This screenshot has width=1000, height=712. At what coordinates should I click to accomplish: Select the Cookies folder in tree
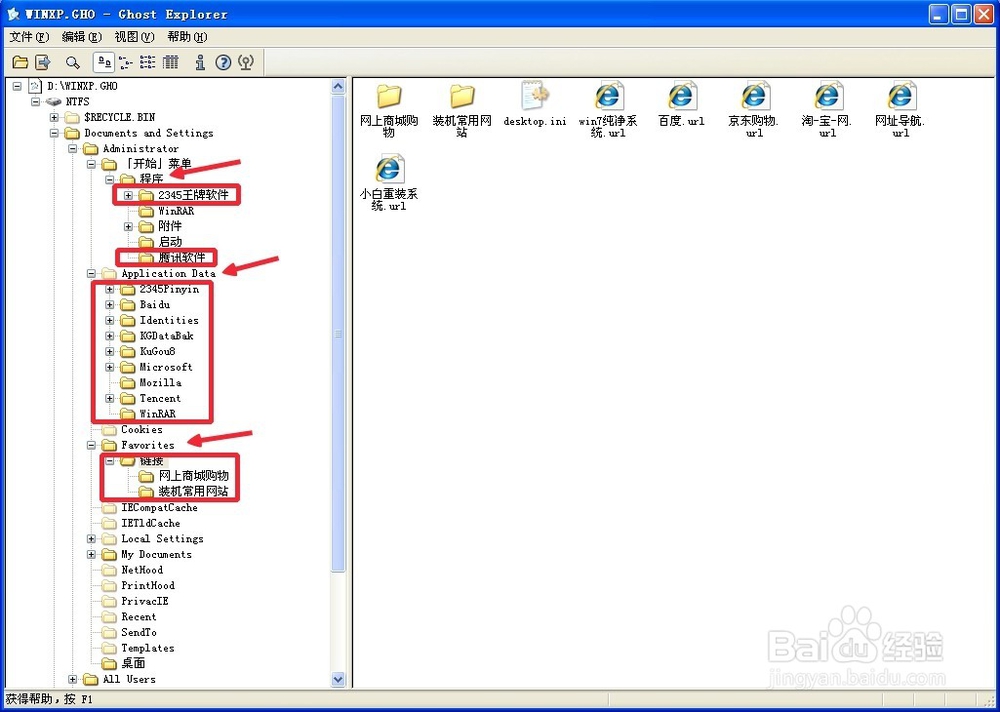tap(142, 429)
